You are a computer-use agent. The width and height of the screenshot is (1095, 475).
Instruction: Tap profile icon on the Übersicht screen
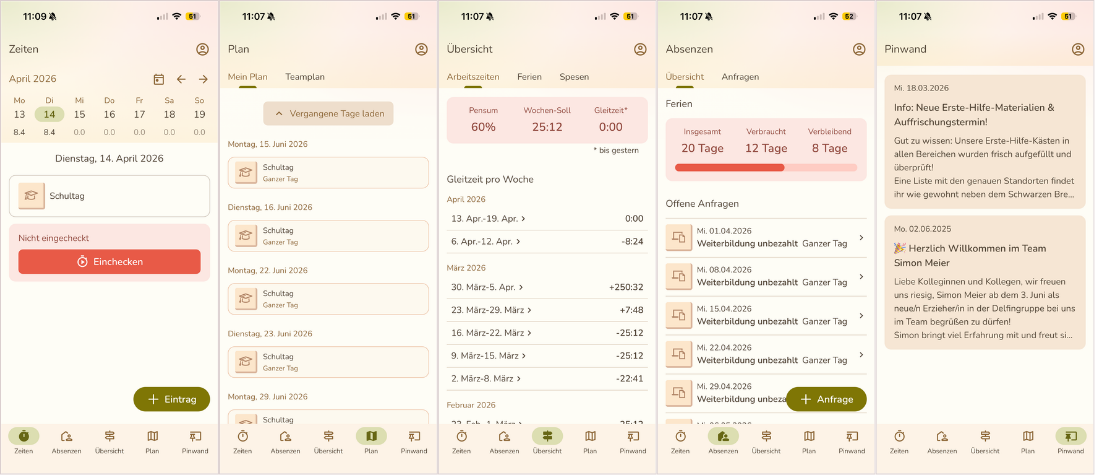click(x=640, y=49)
